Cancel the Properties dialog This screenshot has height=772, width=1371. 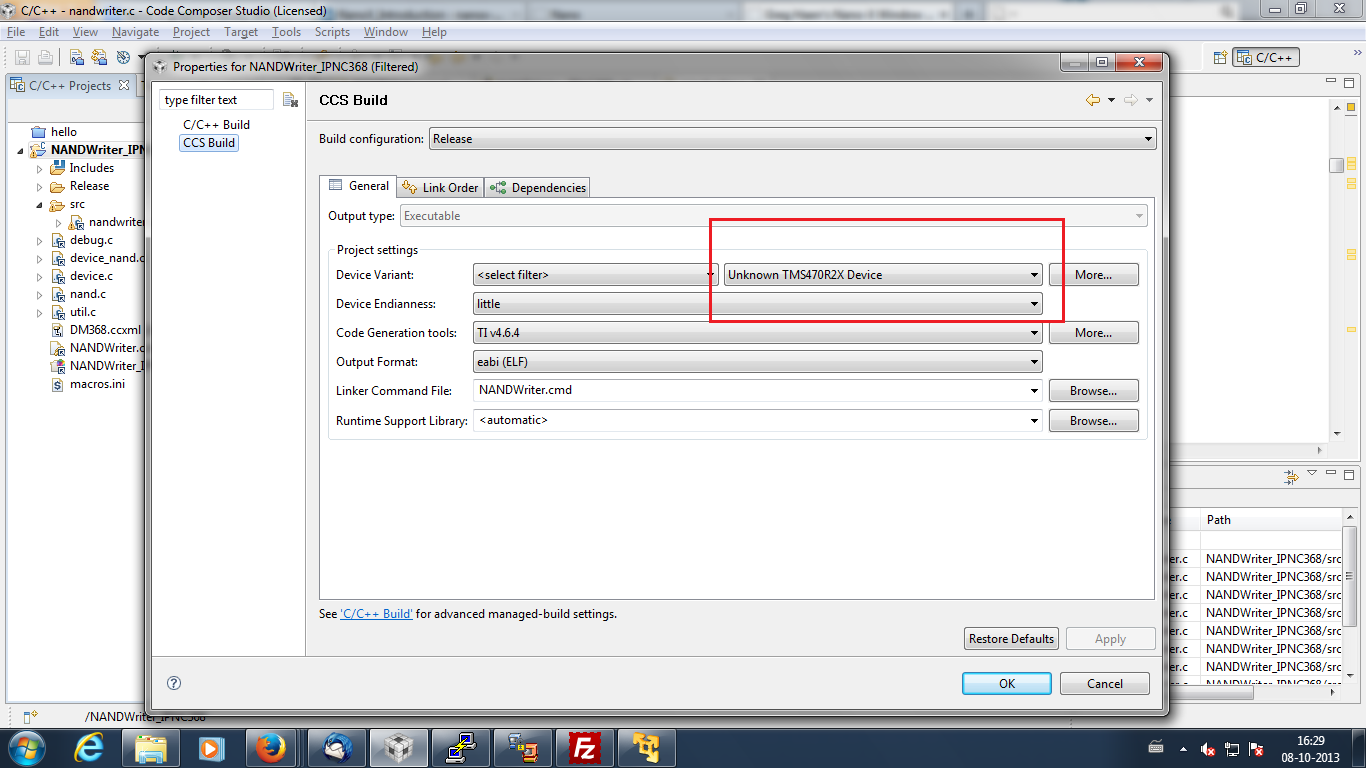coord(1105,684)
